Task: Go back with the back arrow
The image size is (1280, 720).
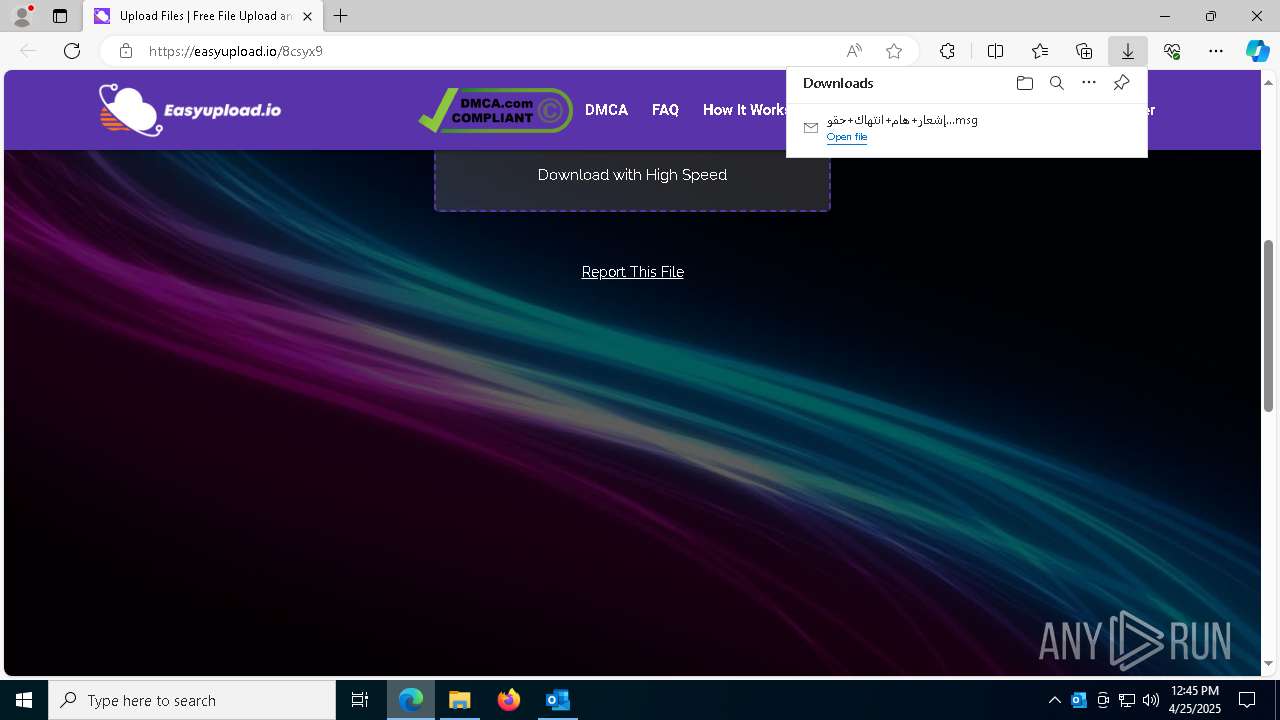Action: [x=28, y=51]
